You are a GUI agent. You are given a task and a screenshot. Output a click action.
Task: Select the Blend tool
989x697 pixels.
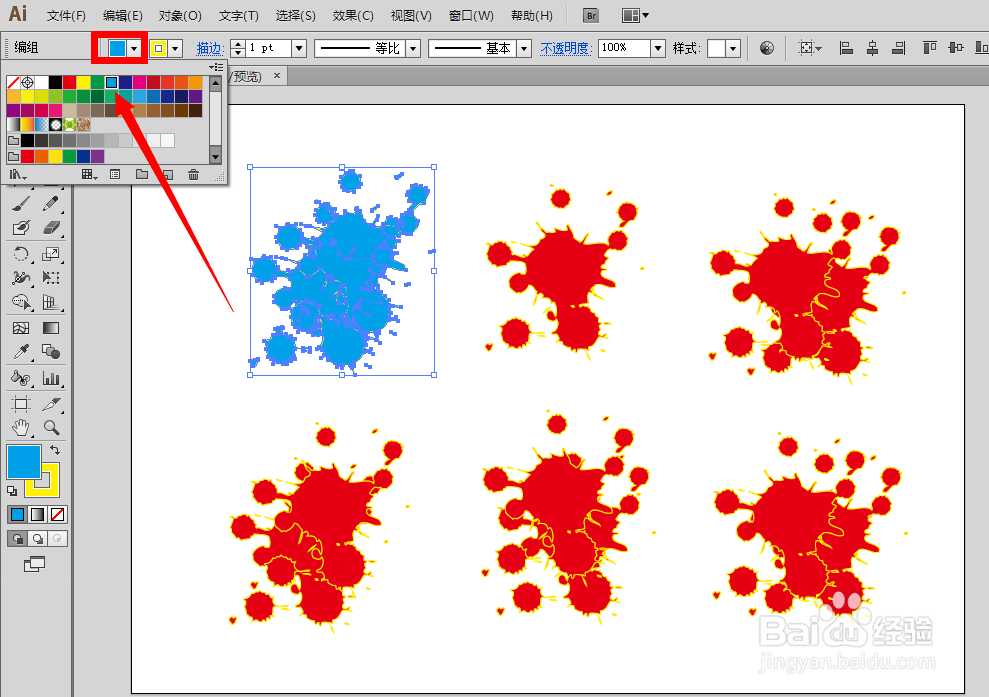[51, 352]
